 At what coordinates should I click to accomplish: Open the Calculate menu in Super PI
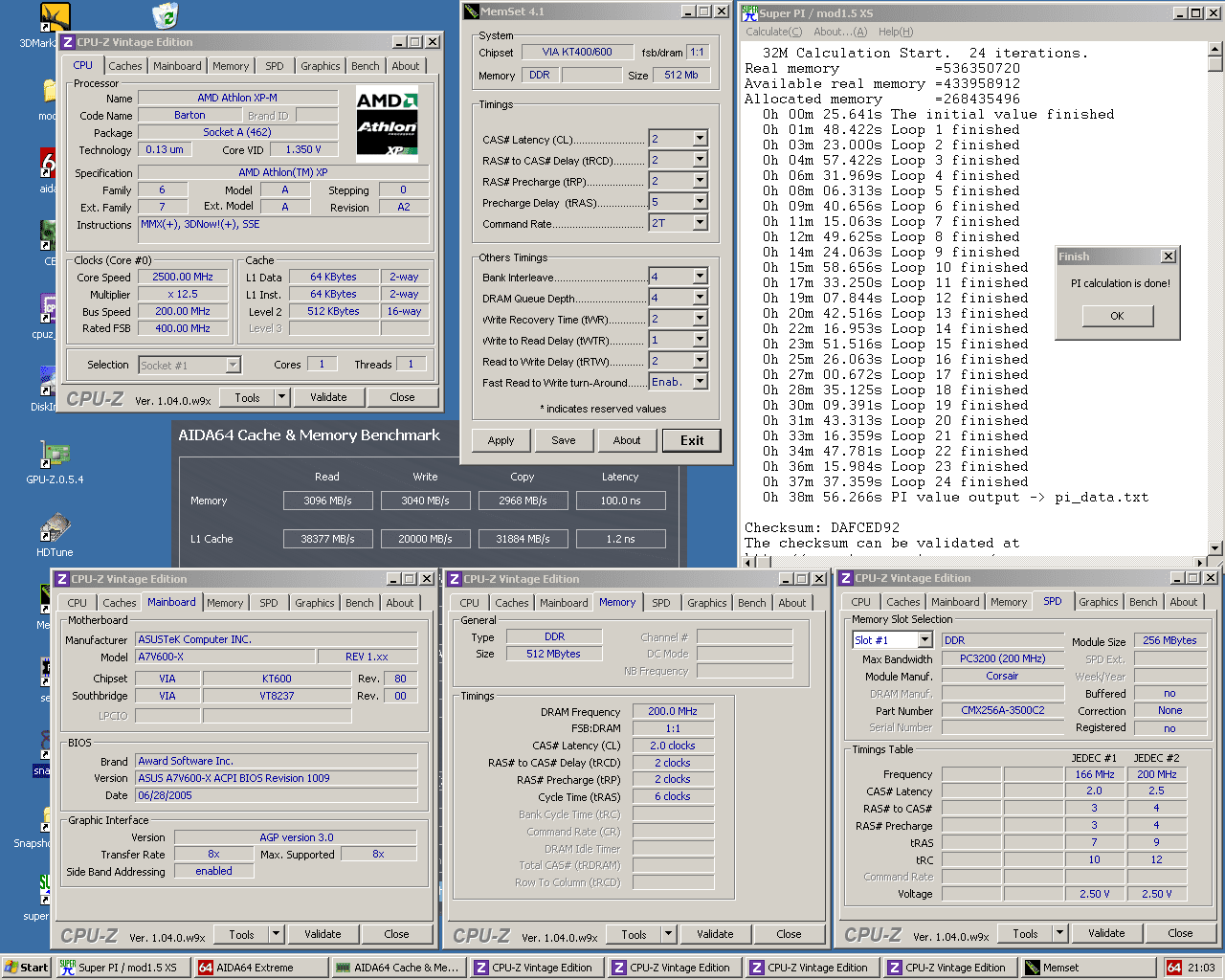pos(771,32)
